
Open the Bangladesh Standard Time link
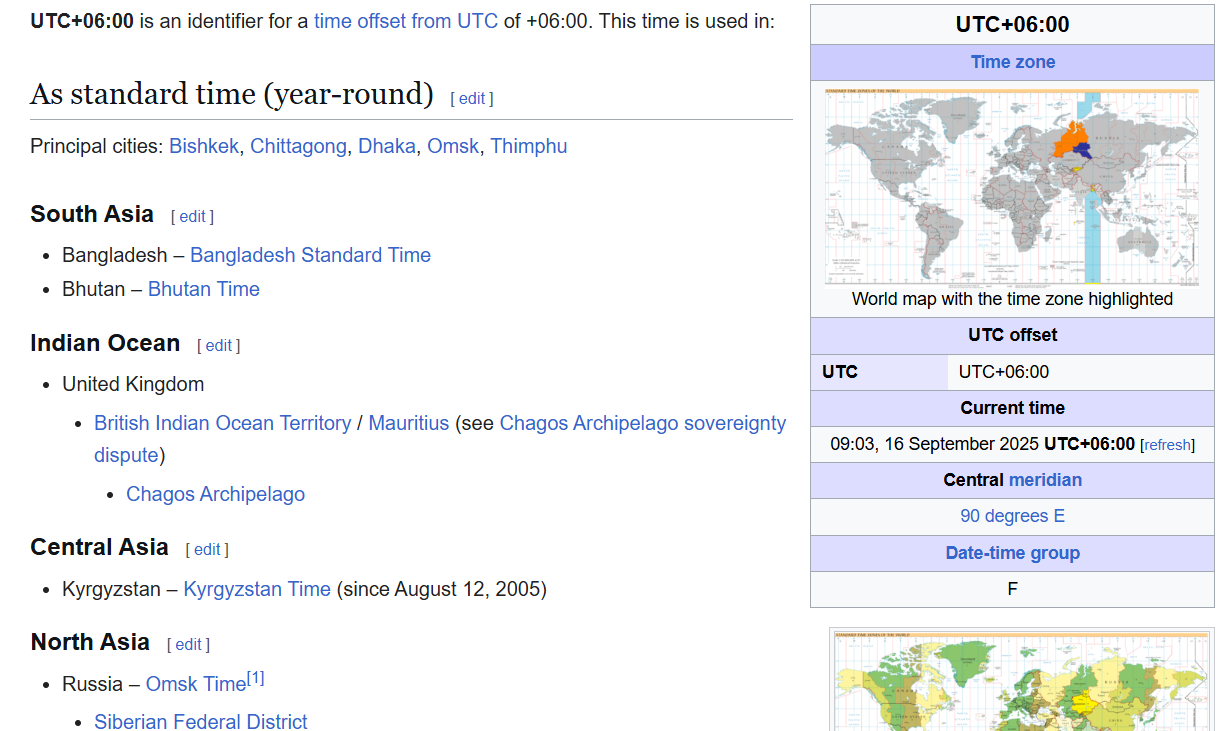(310, 255)
